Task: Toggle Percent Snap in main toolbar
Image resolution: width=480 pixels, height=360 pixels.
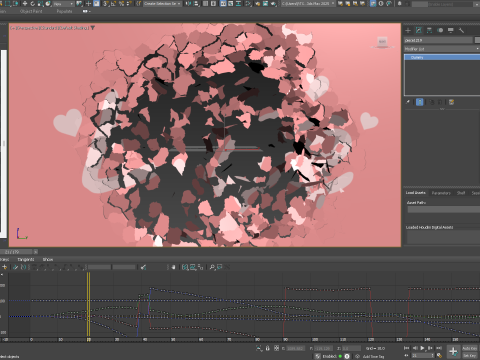Action: pos(122,4)
